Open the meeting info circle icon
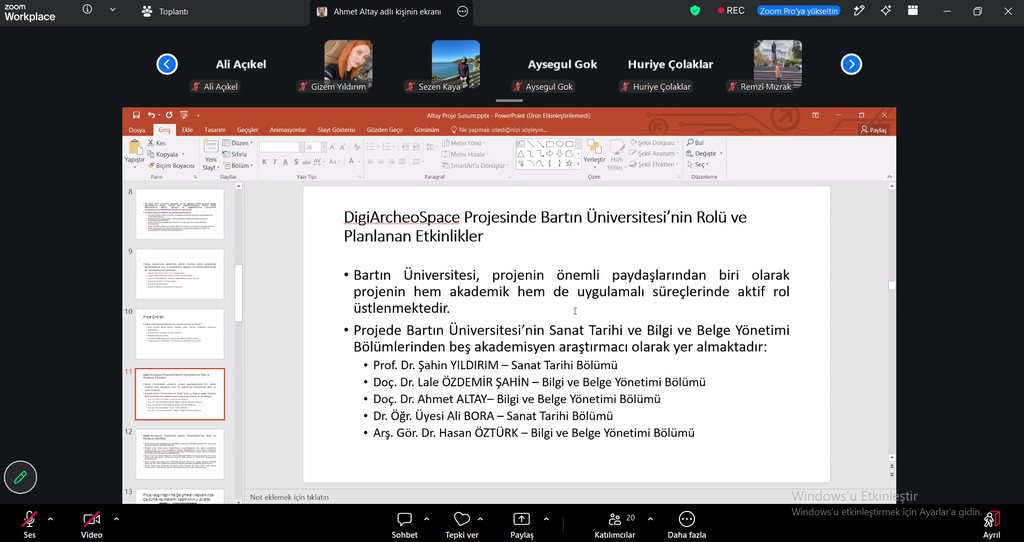The image size is (1024, 542). [x=87, y=10]
